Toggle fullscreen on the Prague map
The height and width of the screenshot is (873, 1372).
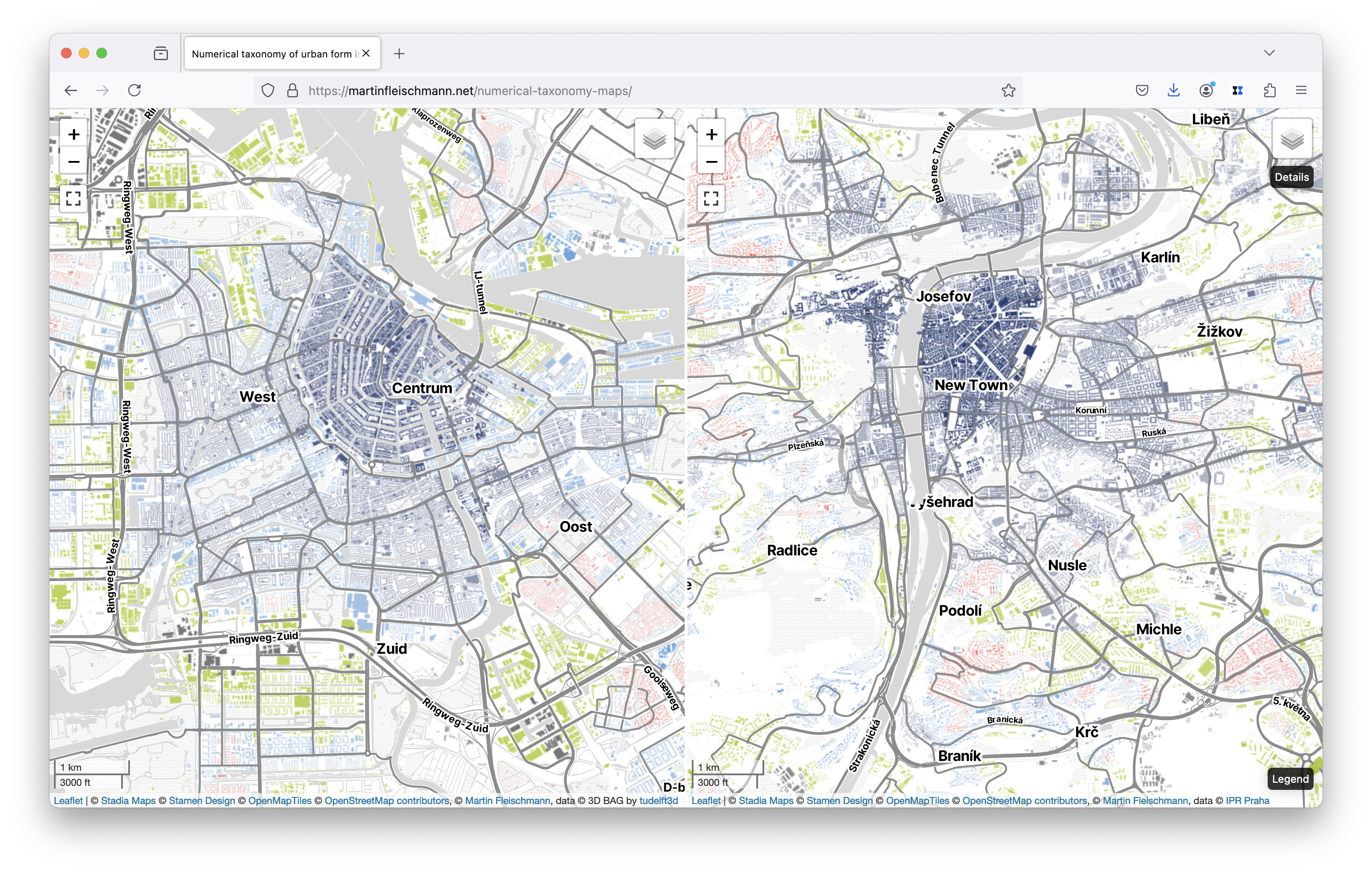point(711,199)
